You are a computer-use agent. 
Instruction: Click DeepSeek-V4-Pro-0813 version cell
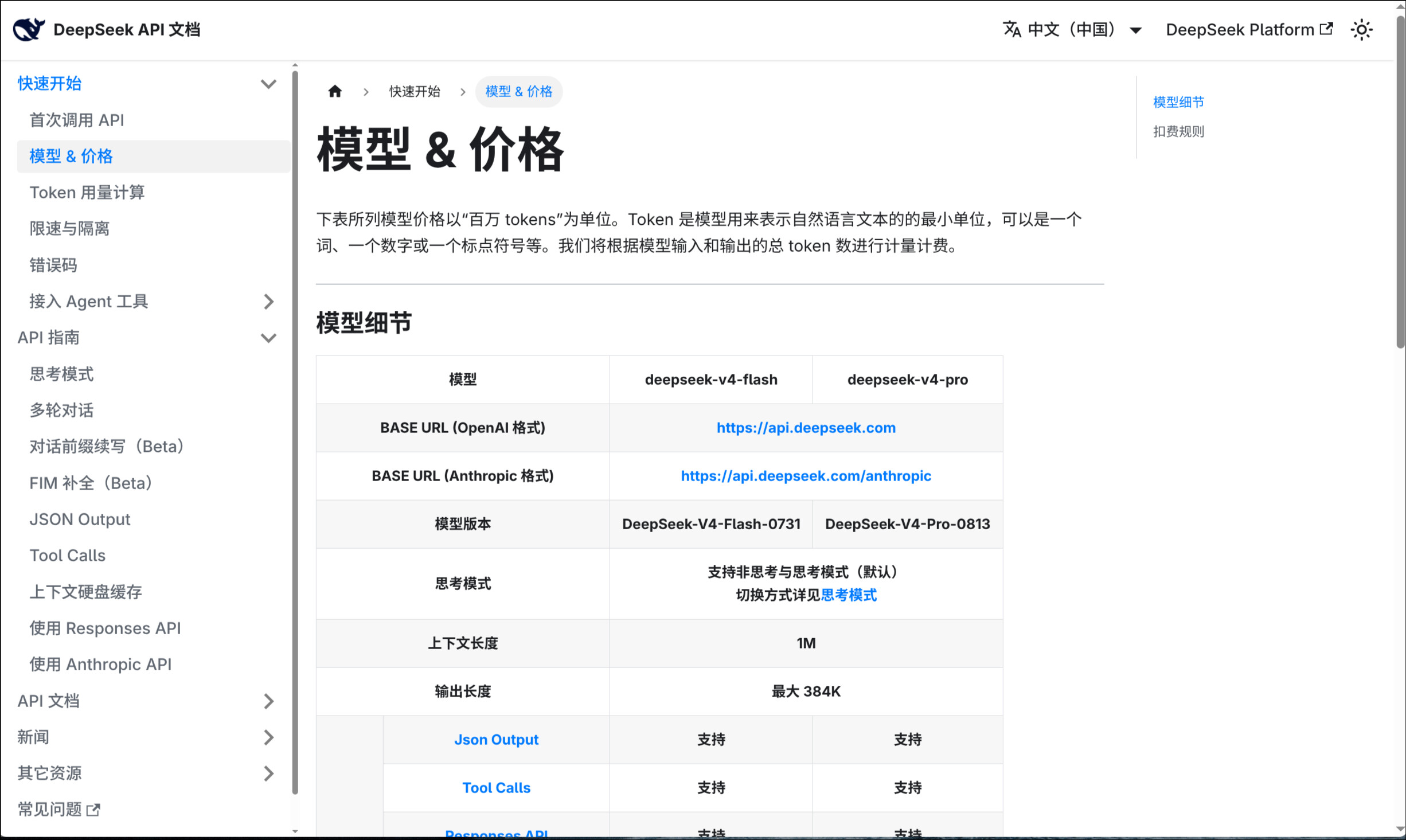pos(908,524)
